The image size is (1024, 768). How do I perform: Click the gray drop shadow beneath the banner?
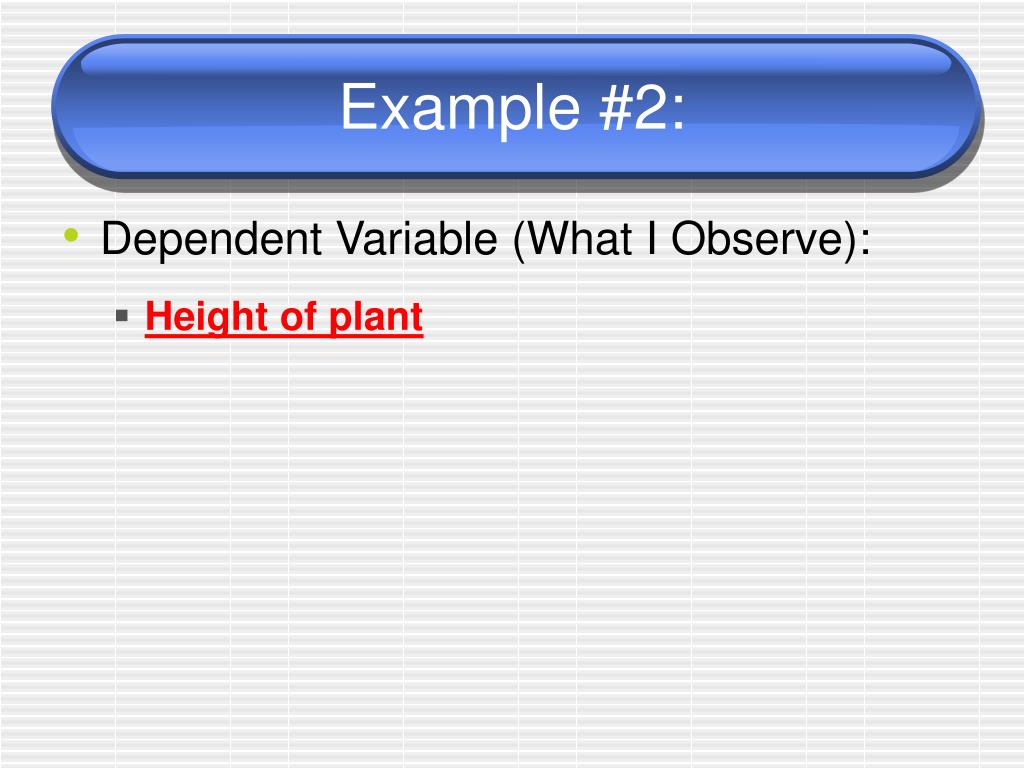coord(516,185)
